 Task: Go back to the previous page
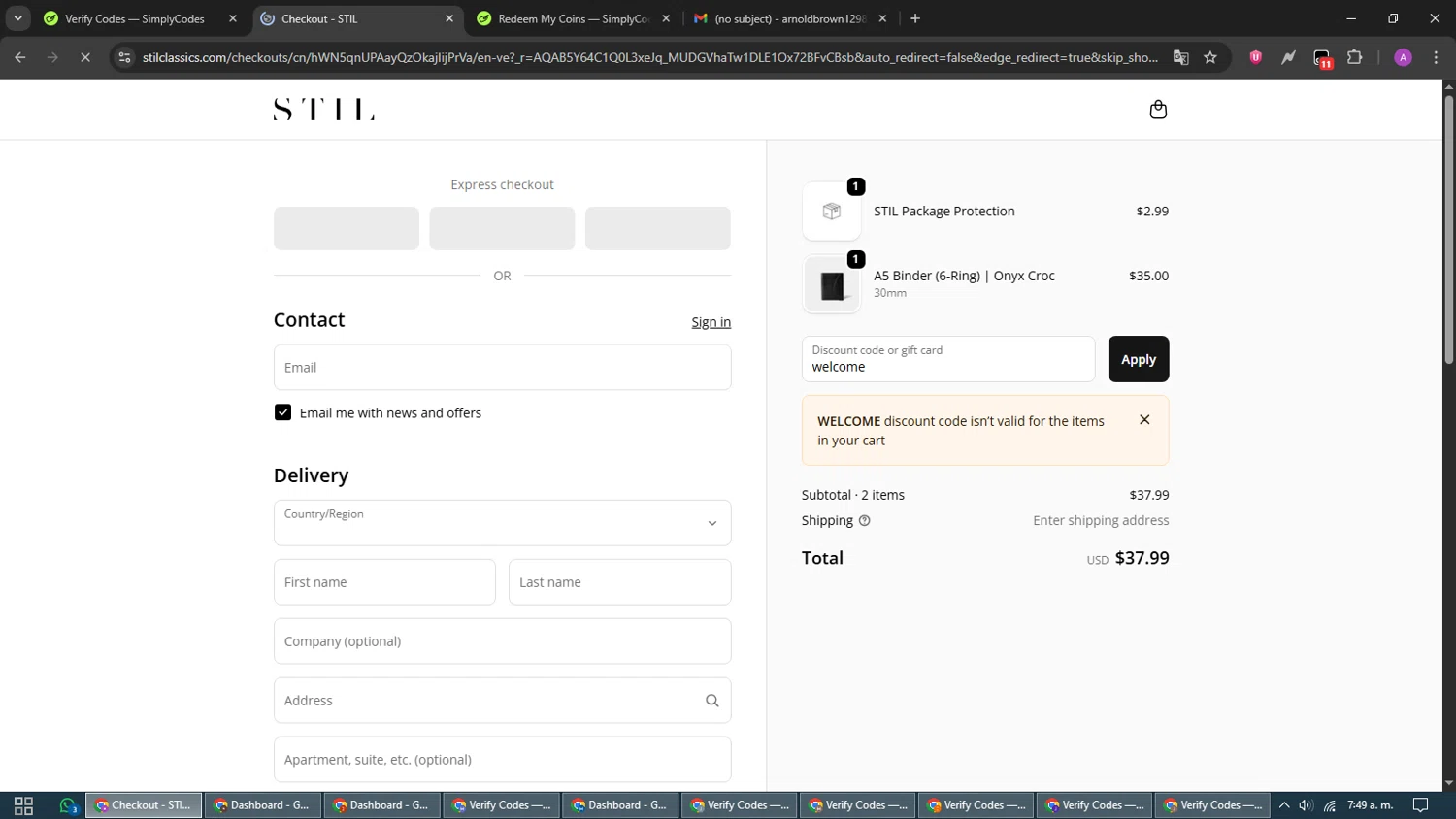(20, 57)
